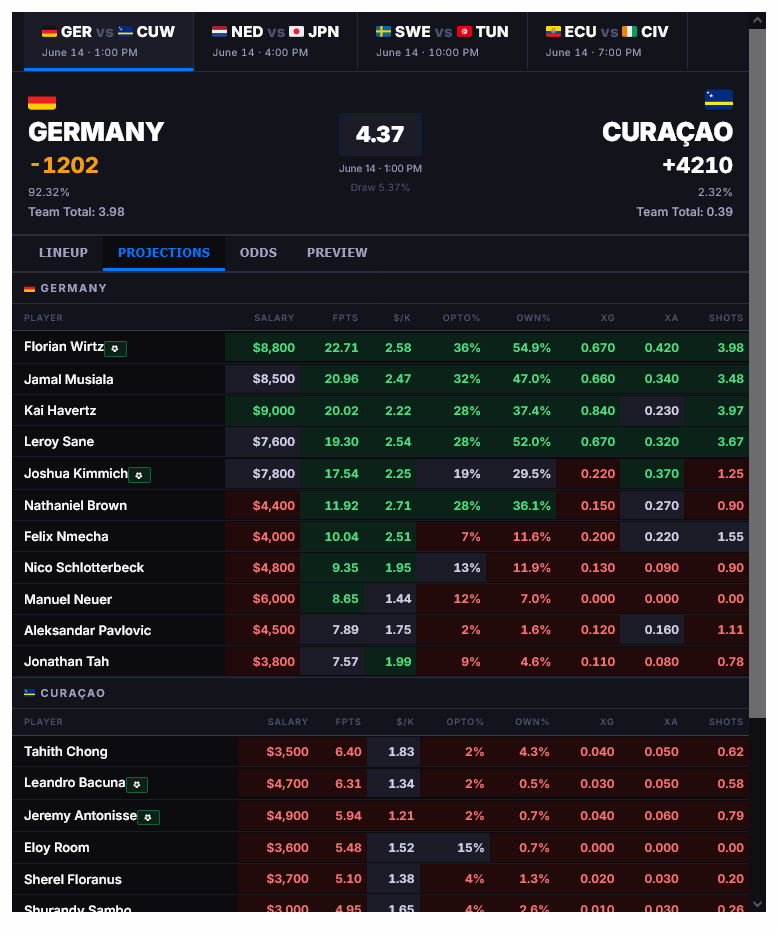This screenshot has height=935, width=778.
Task: Click the small Germany flag in the table header
Action: coord(29,289)
